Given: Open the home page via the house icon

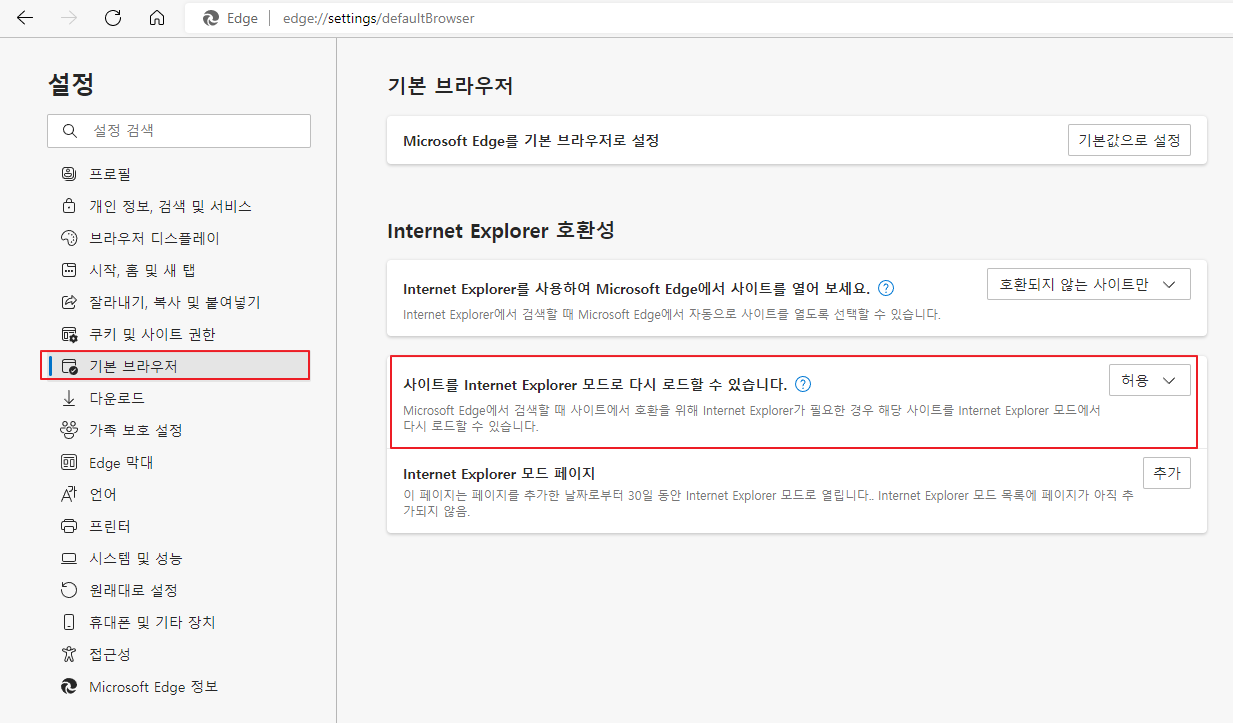Looking at the screenshot, I should pyautogui.click(x=156, y=18).
